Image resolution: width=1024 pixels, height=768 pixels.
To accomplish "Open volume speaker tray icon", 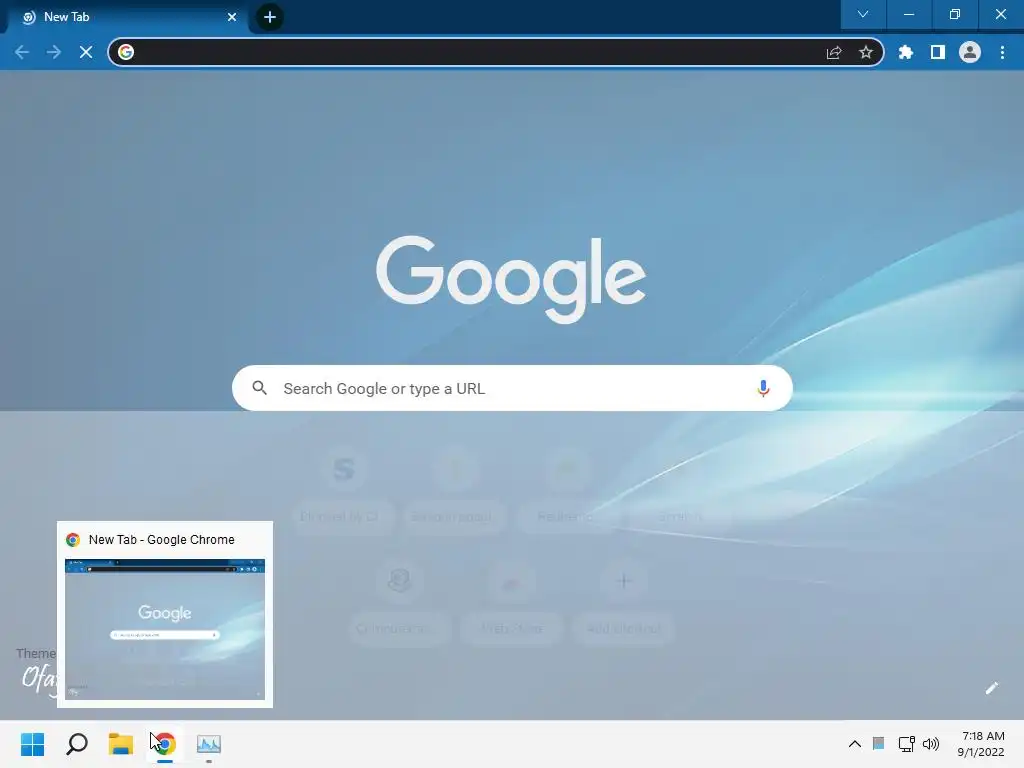I will [931, 744].
